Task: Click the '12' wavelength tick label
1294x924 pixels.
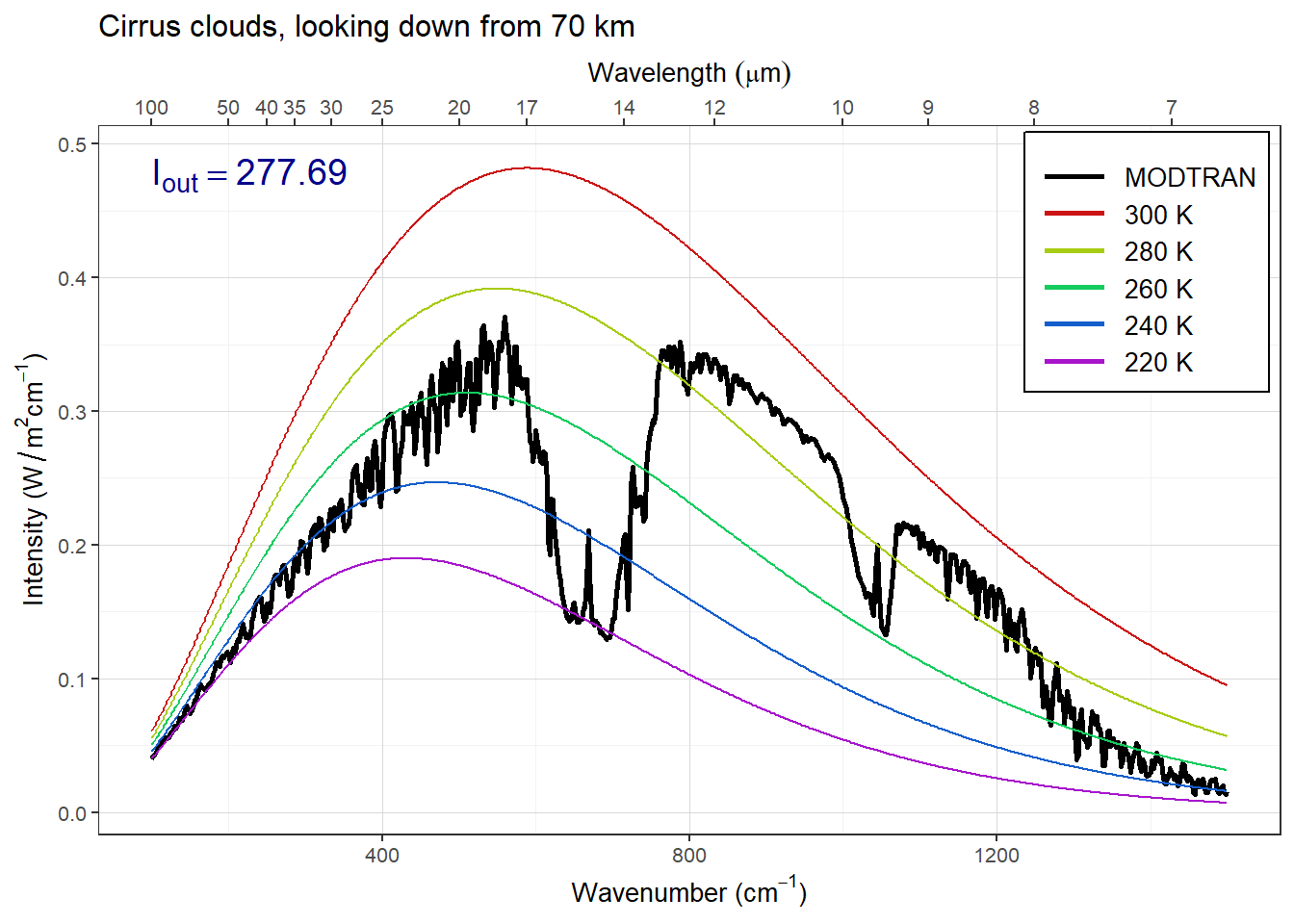Action: tap(714, 108)
